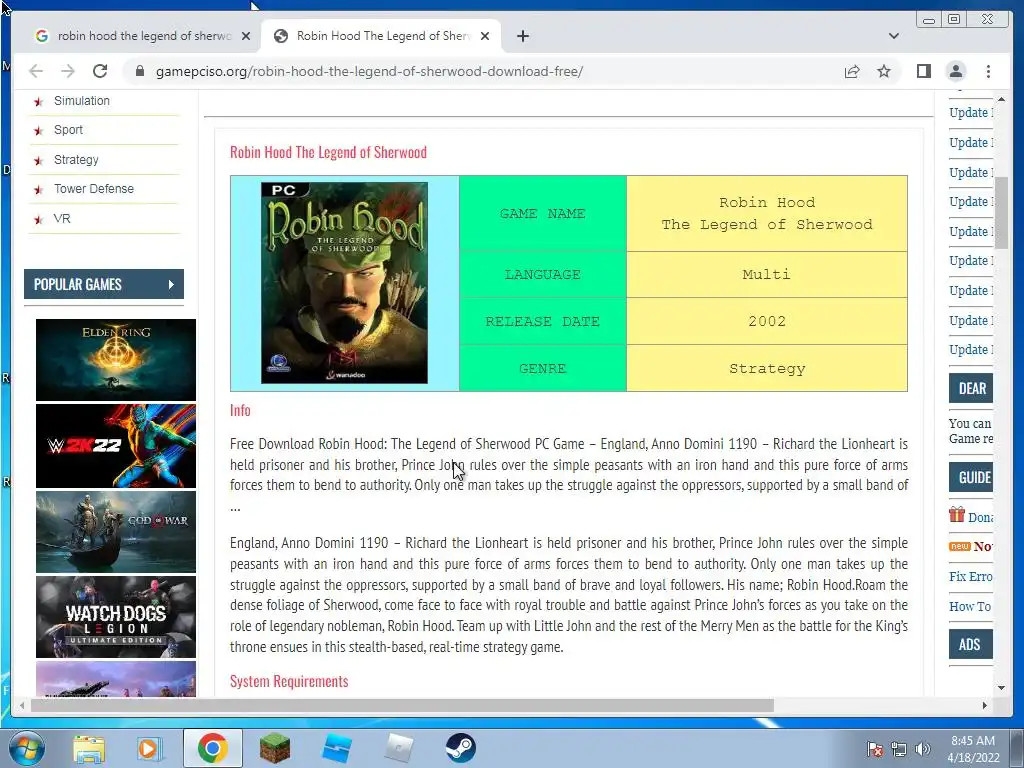Open the gray Roblox taskbar icon

(x=399, y=748)
